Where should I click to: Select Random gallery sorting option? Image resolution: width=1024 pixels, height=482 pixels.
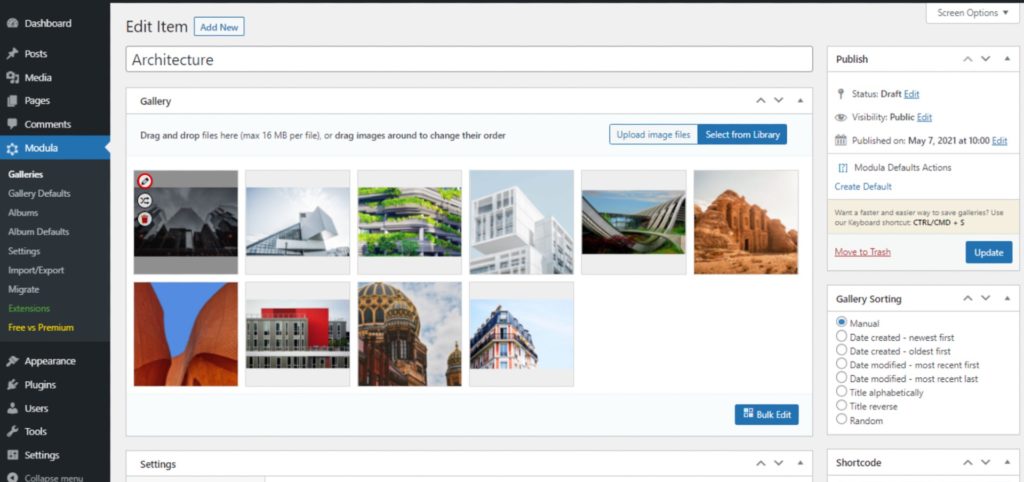tap(841, 421)
